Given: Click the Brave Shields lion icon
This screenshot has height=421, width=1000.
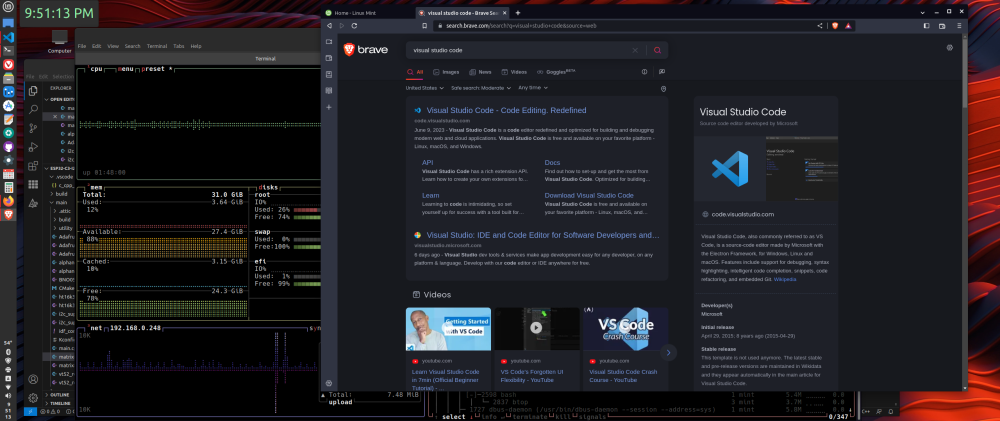Looking at the screenshot, I should [x=835, y=26].
